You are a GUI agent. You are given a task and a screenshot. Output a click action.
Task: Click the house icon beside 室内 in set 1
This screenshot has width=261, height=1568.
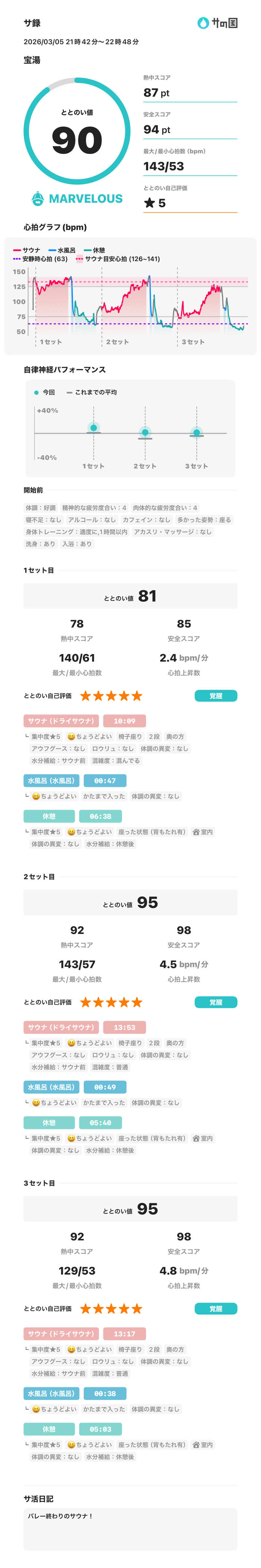pos(196,831)
